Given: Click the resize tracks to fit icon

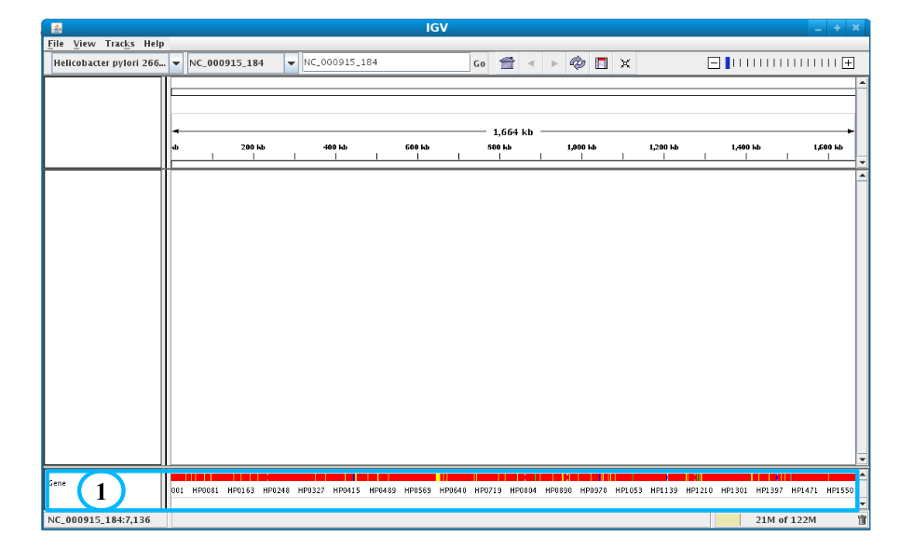Looking at the screenshot, I should coord(625,63).
